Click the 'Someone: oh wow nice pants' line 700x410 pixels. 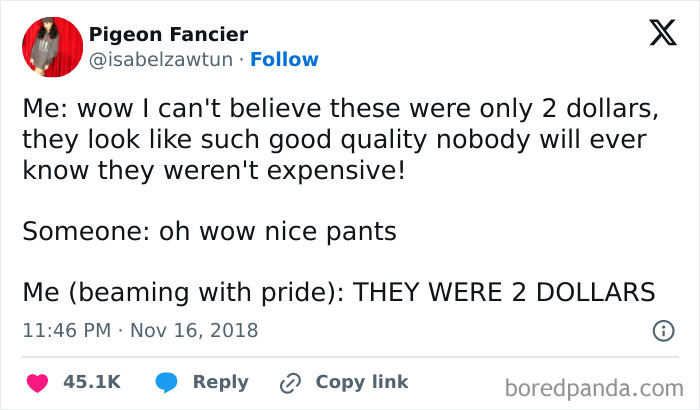tap(209, 231)
